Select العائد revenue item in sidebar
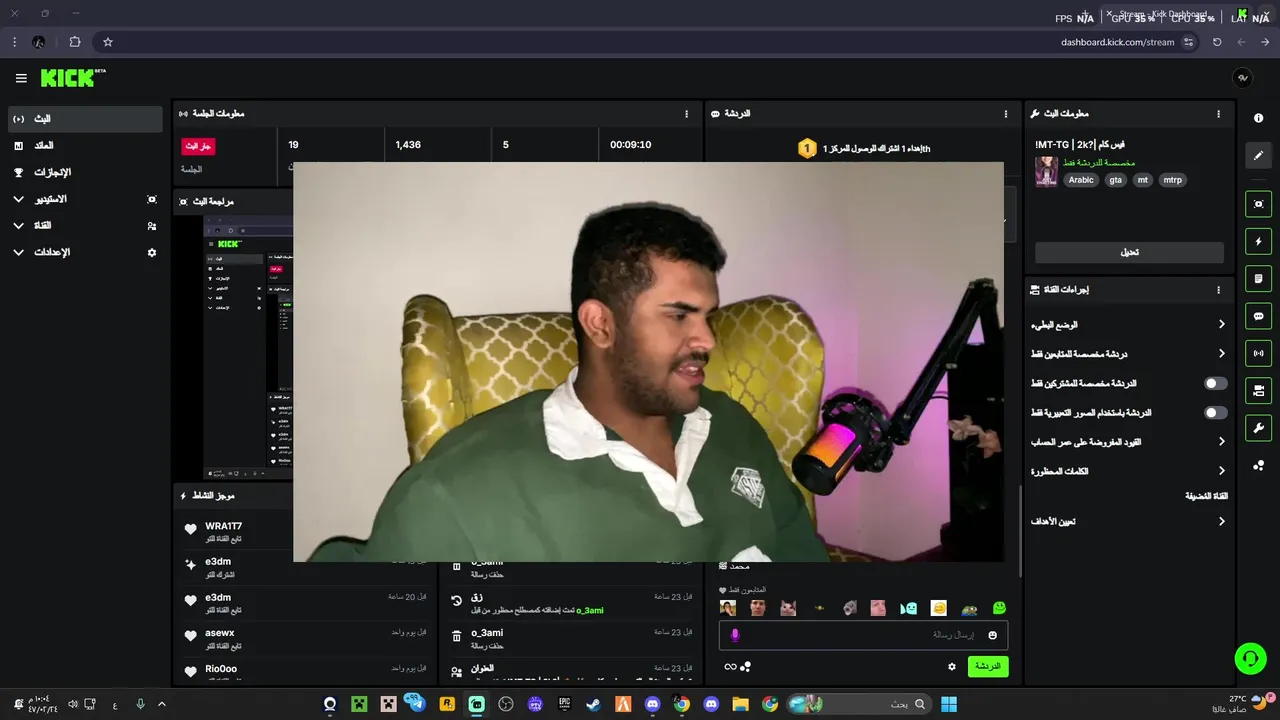The height and width of the screenshot is (720, 1280). pyautogui.click(x=85, y=146)
